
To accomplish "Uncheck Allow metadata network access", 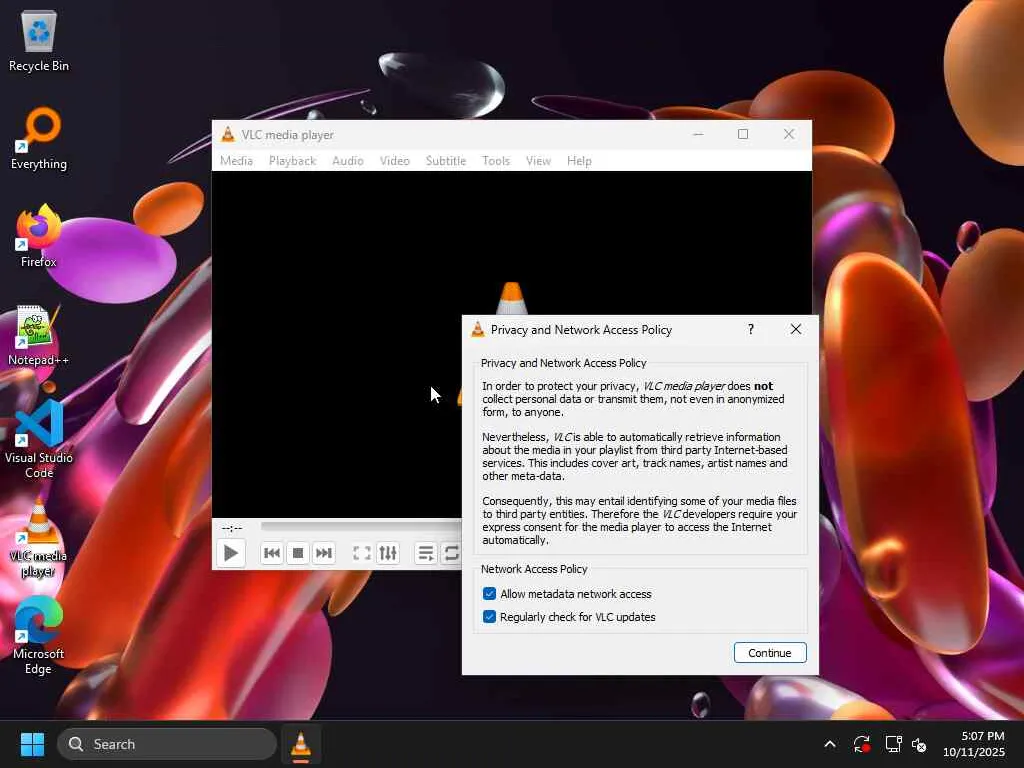I will (x=489, y=594).
